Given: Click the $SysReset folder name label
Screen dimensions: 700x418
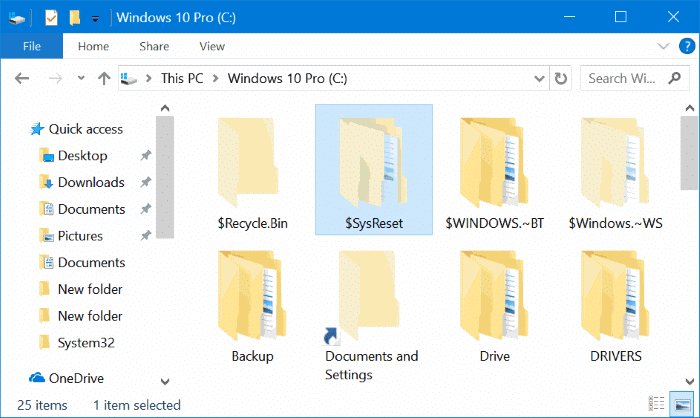Looking at the screenshot, I should tap(374, 223).
